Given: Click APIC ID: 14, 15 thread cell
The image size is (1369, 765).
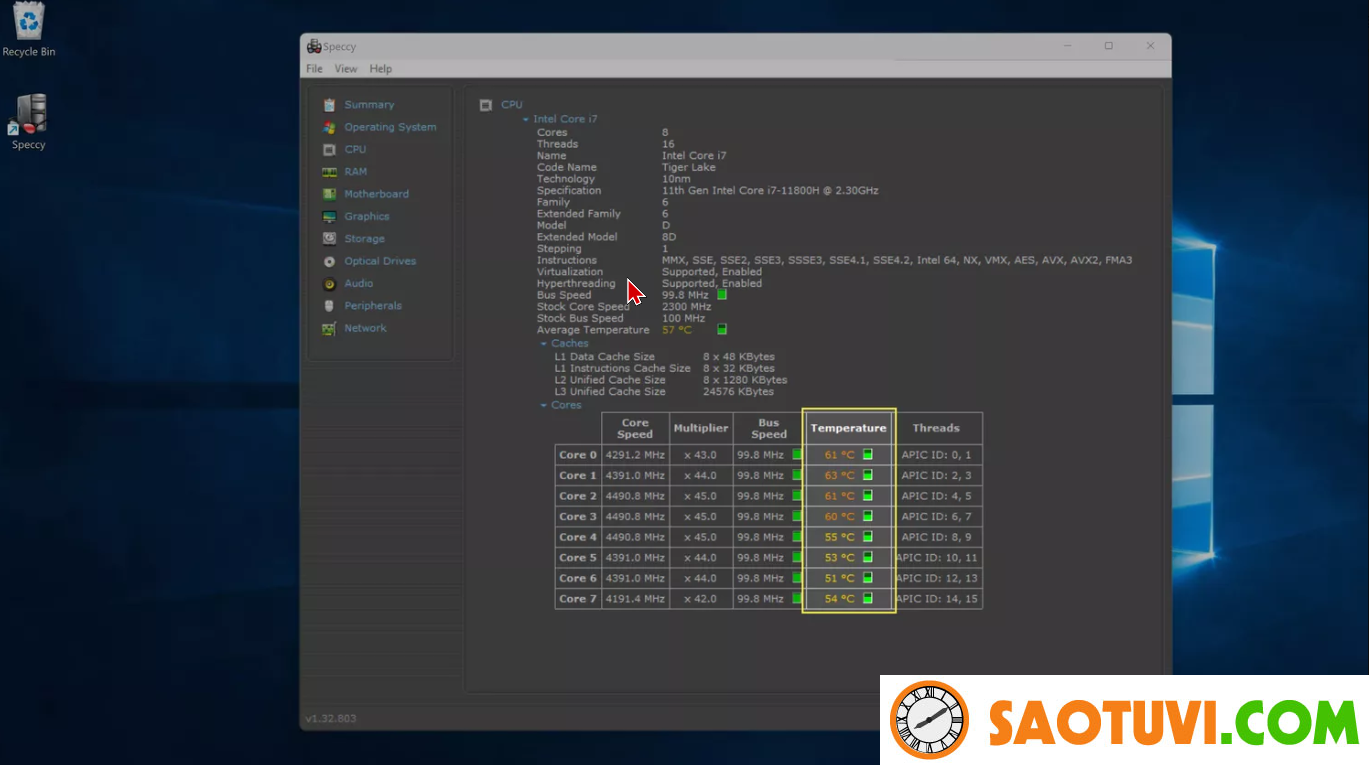Looking at the screenshot, I should coord(937,599).
